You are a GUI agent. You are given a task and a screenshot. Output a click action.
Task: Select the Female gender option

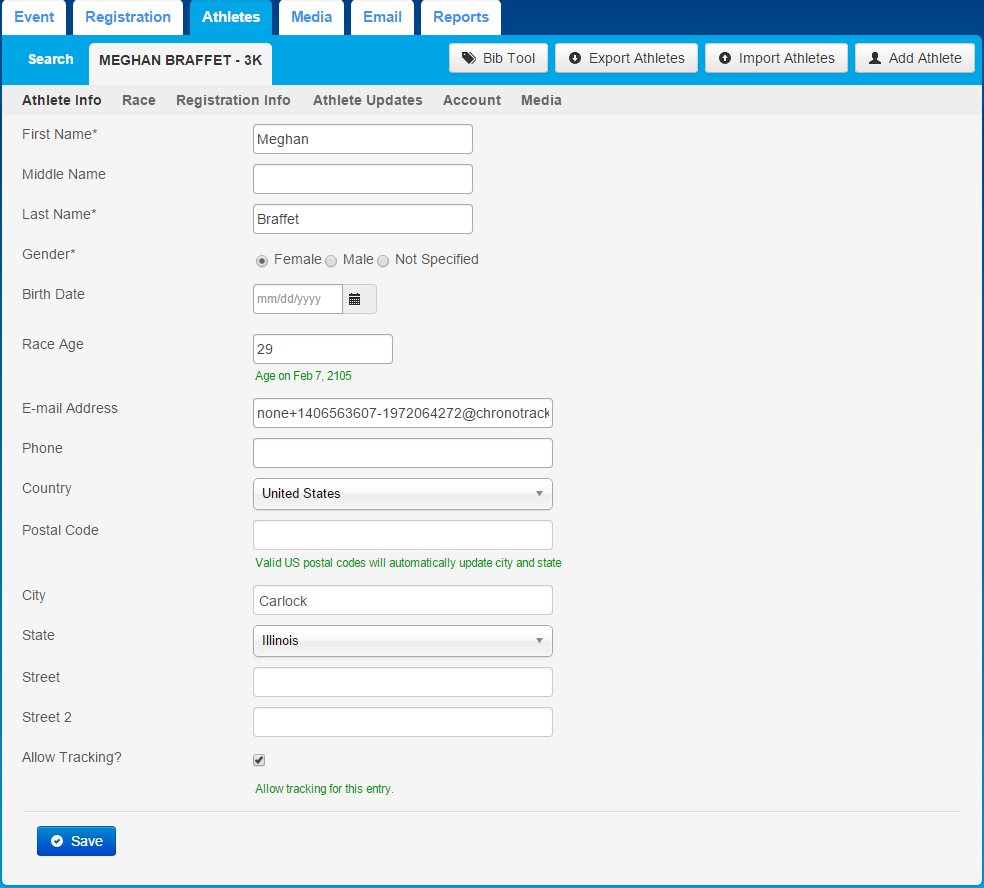(262, 260)
